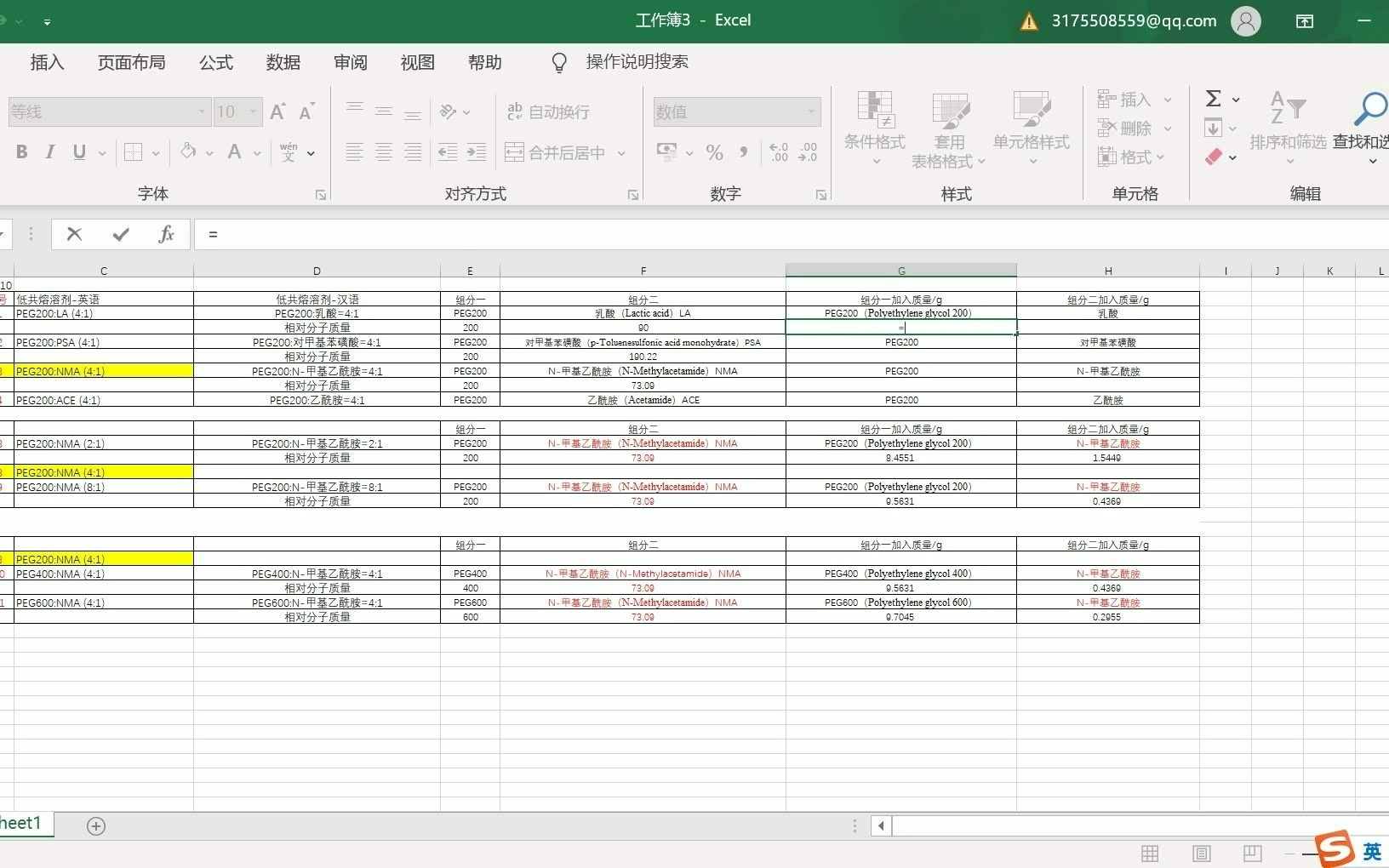Align text right in cell
The width and height of the screenshot is (1389, 868).
(x=413, y=152)
